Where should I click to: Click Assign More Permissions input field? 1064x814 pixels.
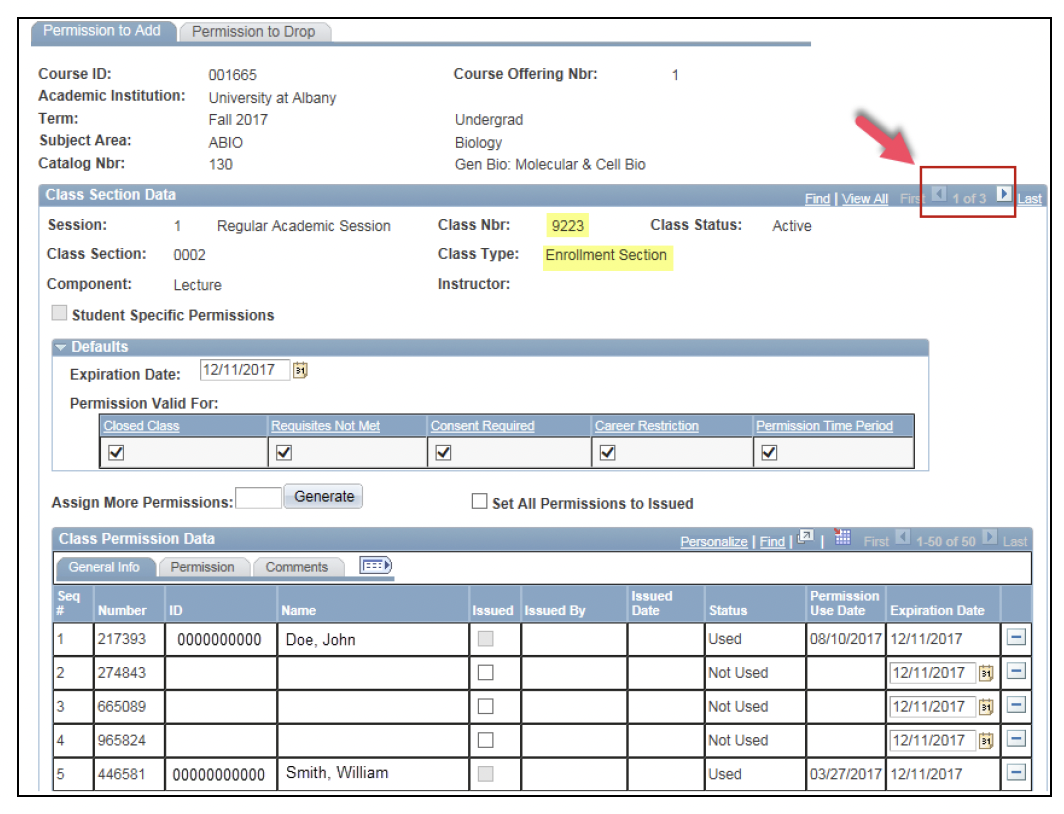tap(258, 498)
